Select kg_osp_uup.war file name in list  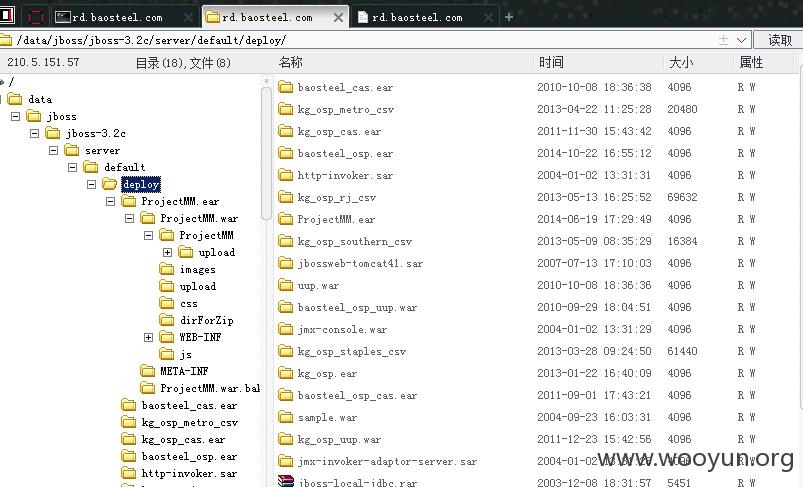click(x=339, y=439)
